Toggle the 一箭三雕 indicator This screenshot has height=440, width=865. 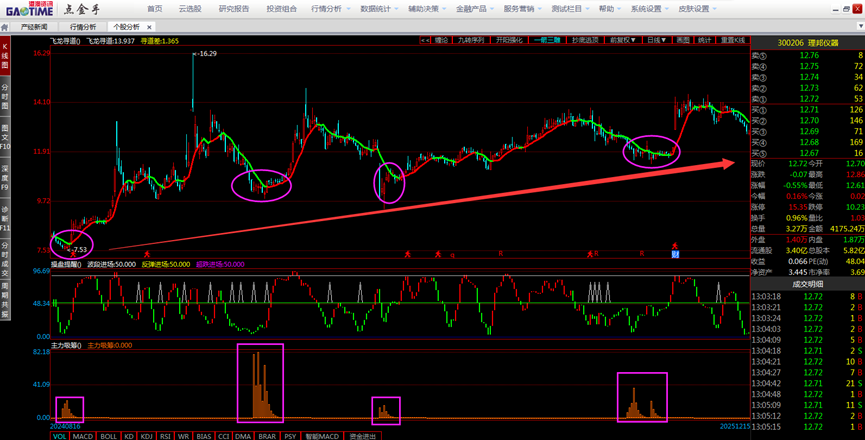click(547, 40)
